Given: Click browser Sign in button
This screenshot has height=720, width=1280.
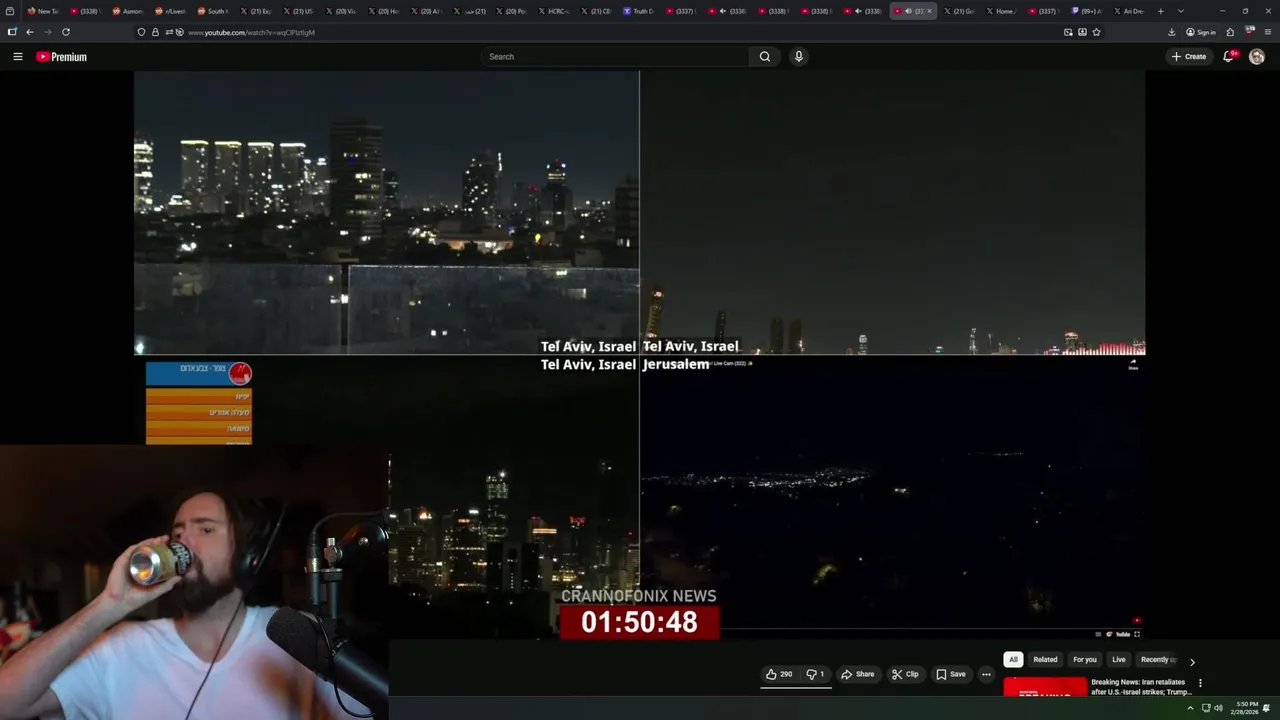Looking at the screenshot, I should pos(1201,32).
